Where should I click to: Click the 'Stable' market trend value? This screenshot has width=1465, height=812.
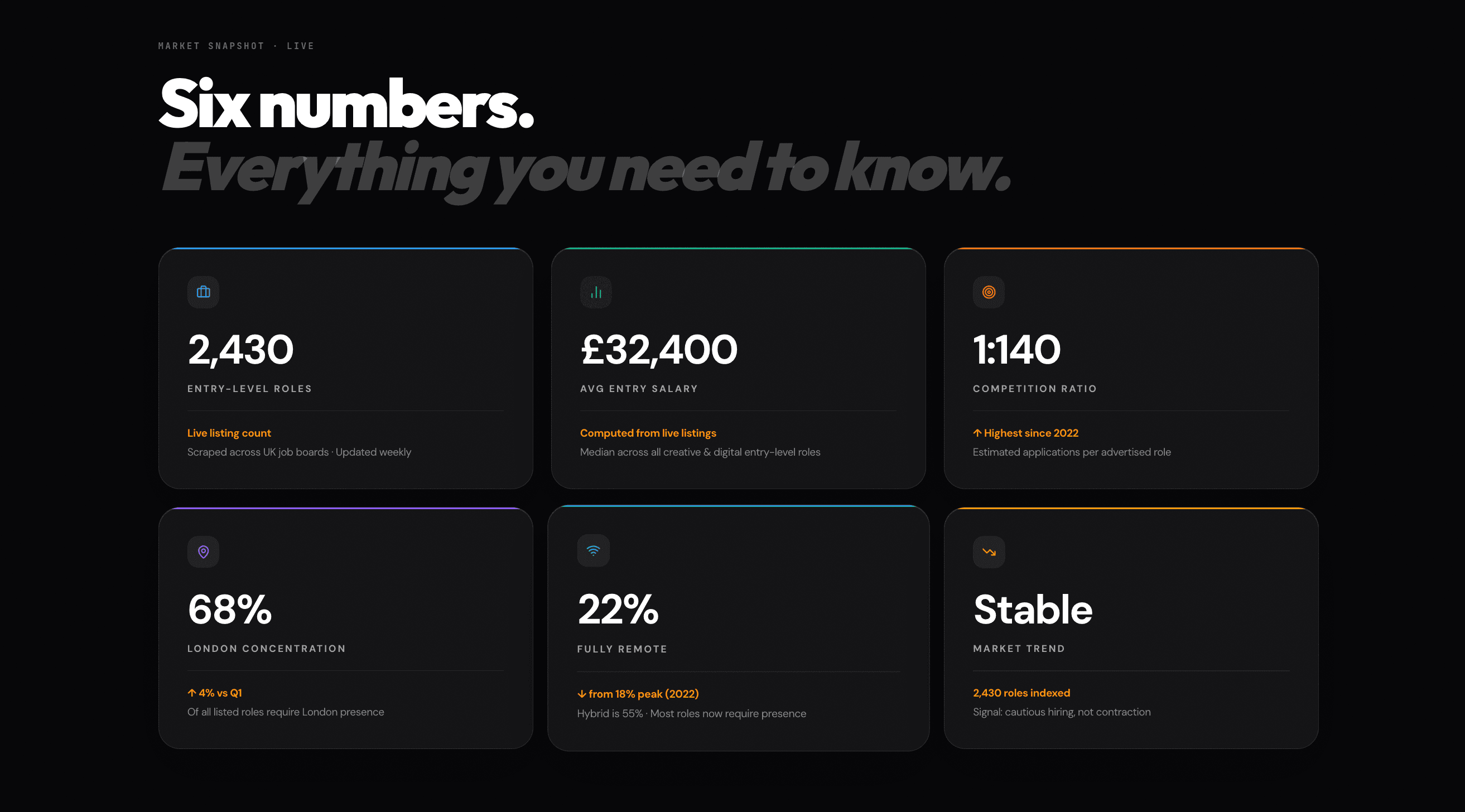pyautogui.click(x=1033, y=609)
